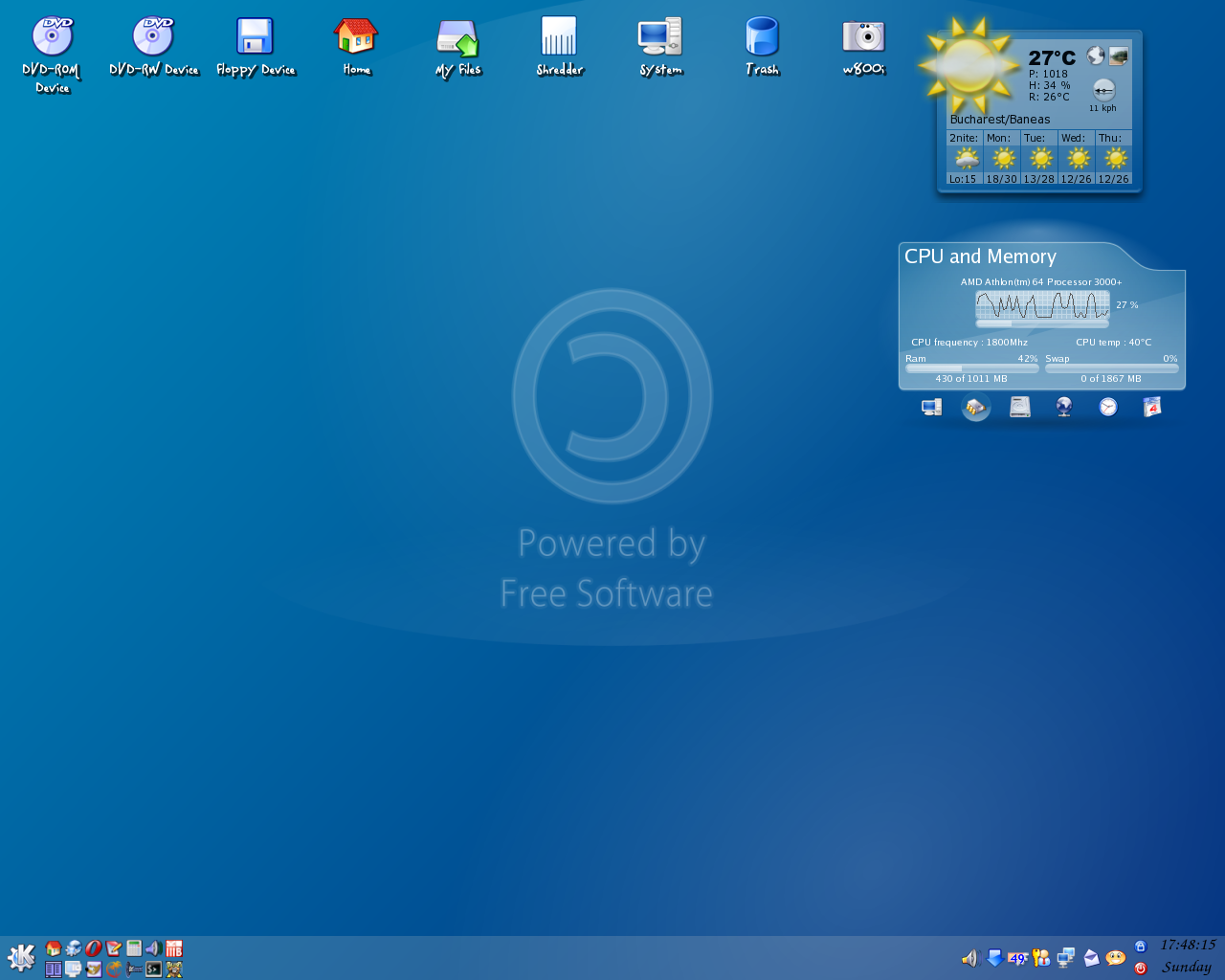This screenshot has width=1225, height=980.
Task: Open the KDE K menu
Action: [21, 957]
